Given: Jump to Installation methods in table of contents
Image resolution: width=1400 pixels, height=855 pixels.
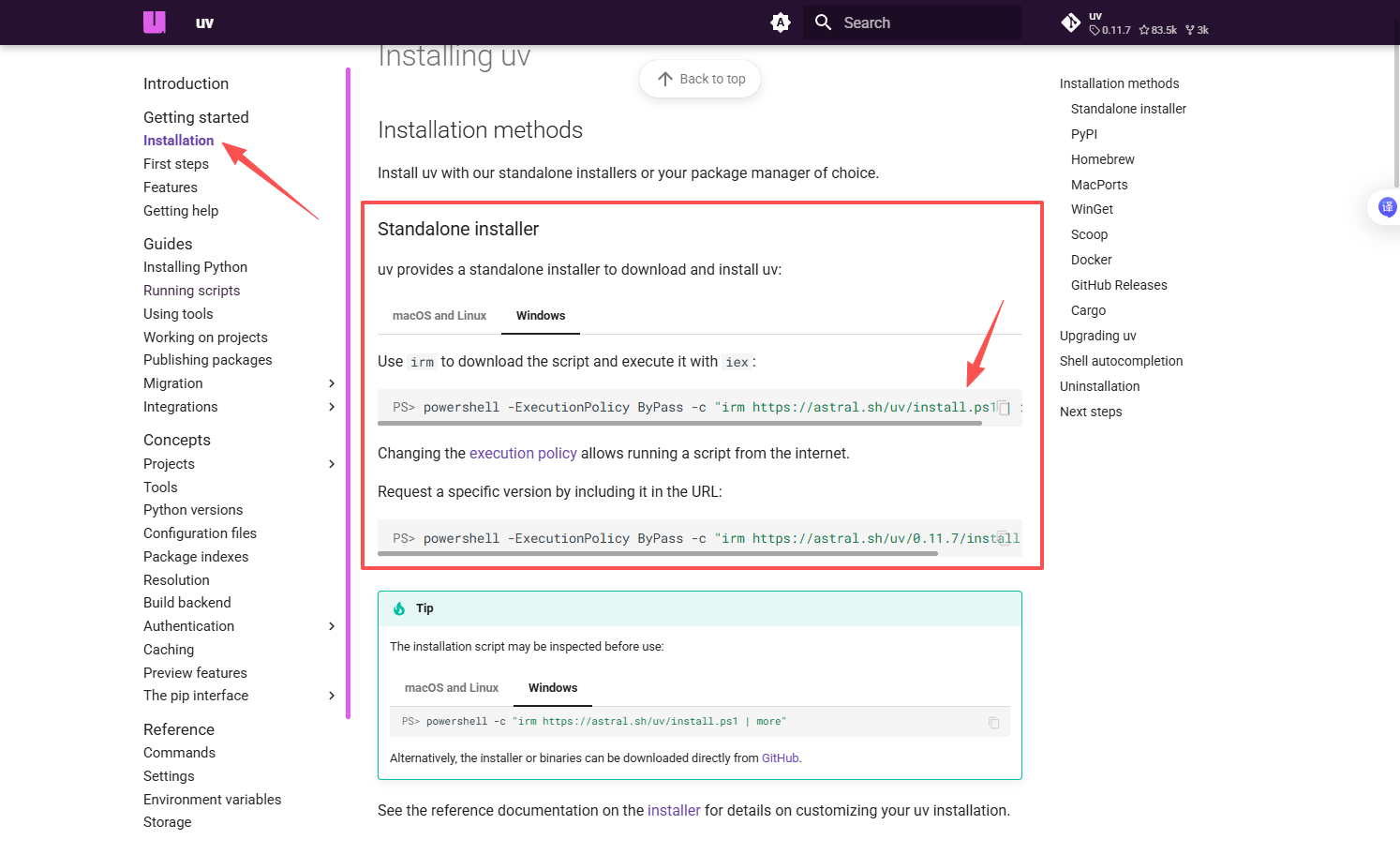Looking at the screenshot, I should tap(1119, 83).
